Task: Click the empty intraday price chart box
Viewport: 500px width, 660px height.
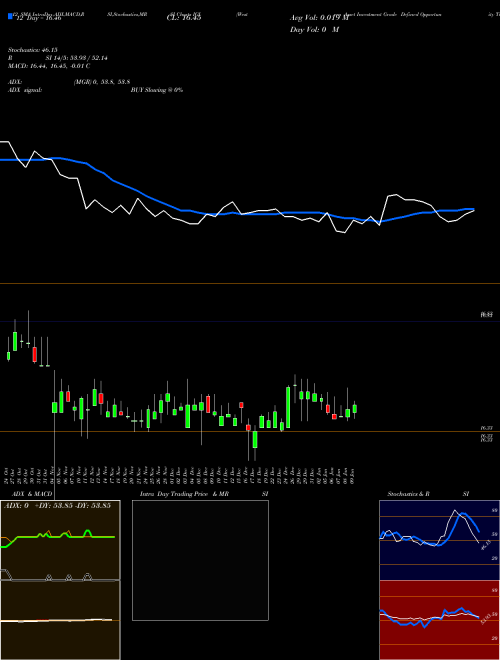Action: (200, 560)
